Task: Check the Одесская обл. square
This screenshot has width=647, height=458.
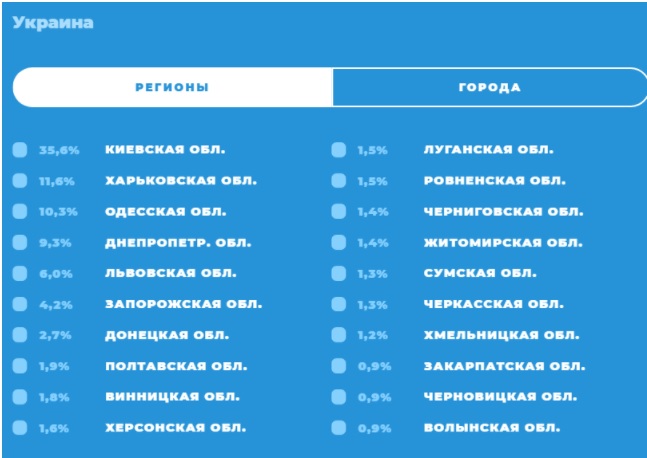Action: tap(20, 212)
